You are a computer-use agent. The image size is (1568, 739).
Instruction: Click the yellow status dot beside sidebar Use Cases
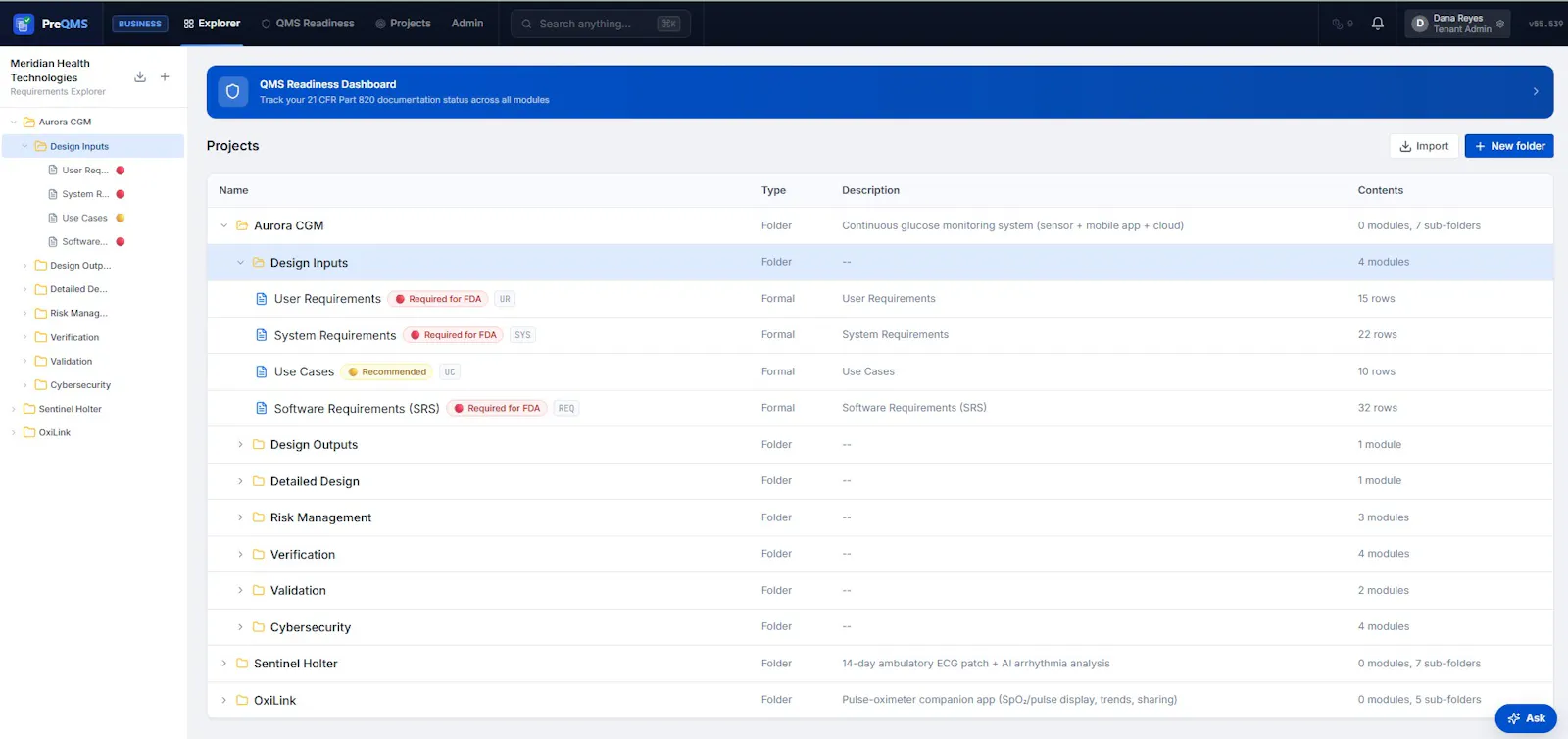pos(121,218)
